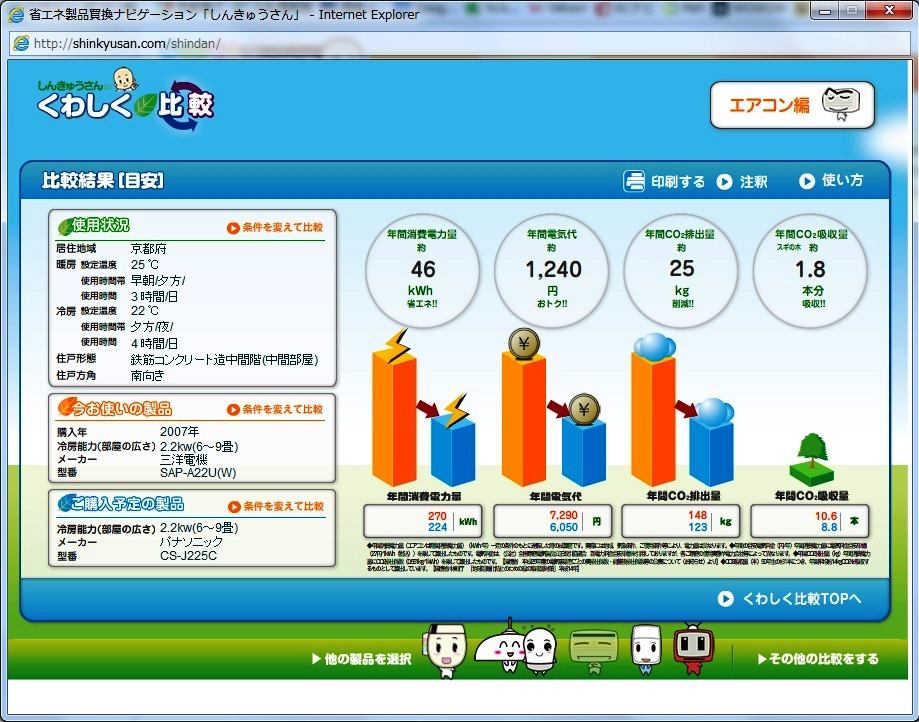Click the planned maker パナソニック
Image resolution: width=919 pixels, height=722 pixels.
(x=191, y=542)
